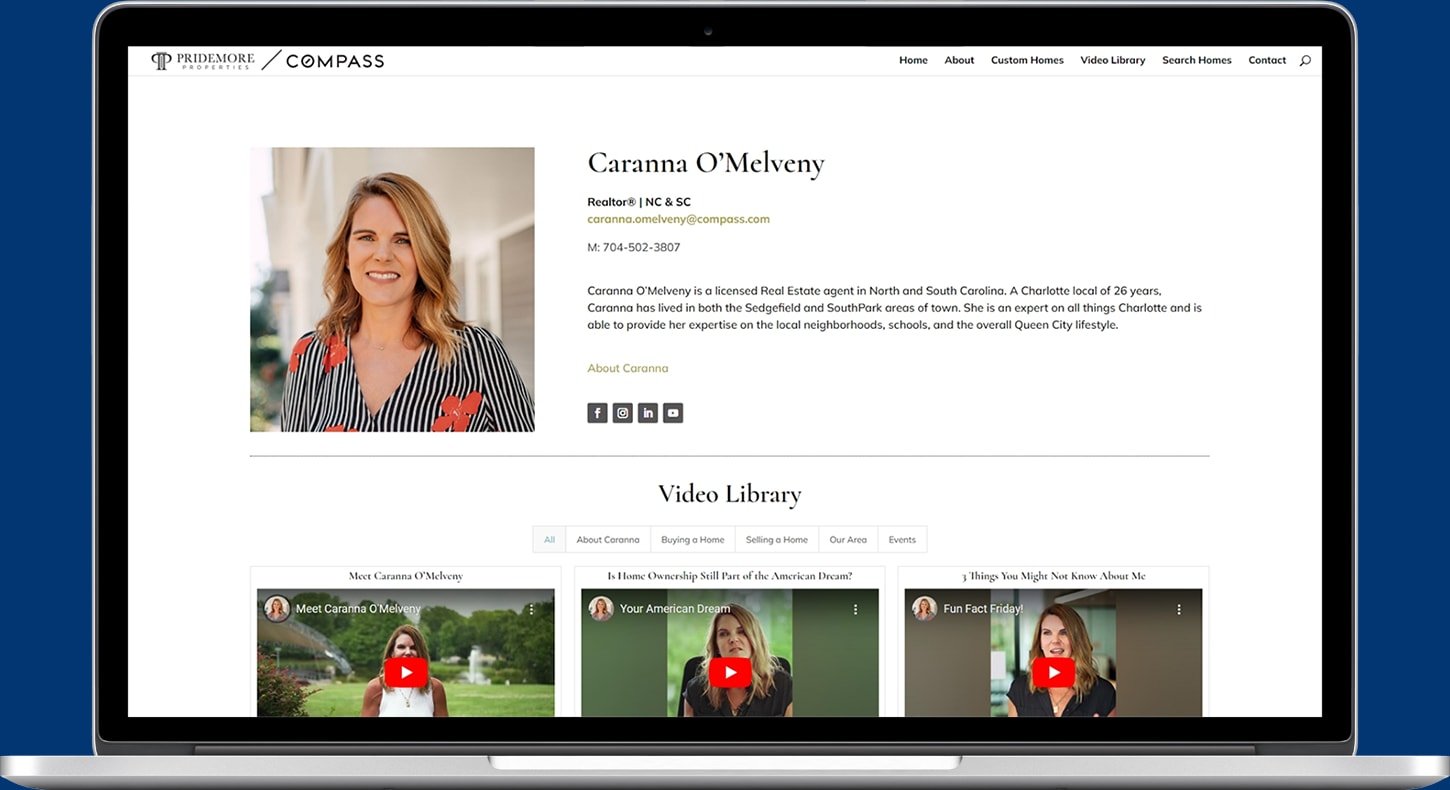Image resolution: width=1450 pixels, height=790 pixels.
Task: Go to Search Homes page
Action: tap(1196, 60)
